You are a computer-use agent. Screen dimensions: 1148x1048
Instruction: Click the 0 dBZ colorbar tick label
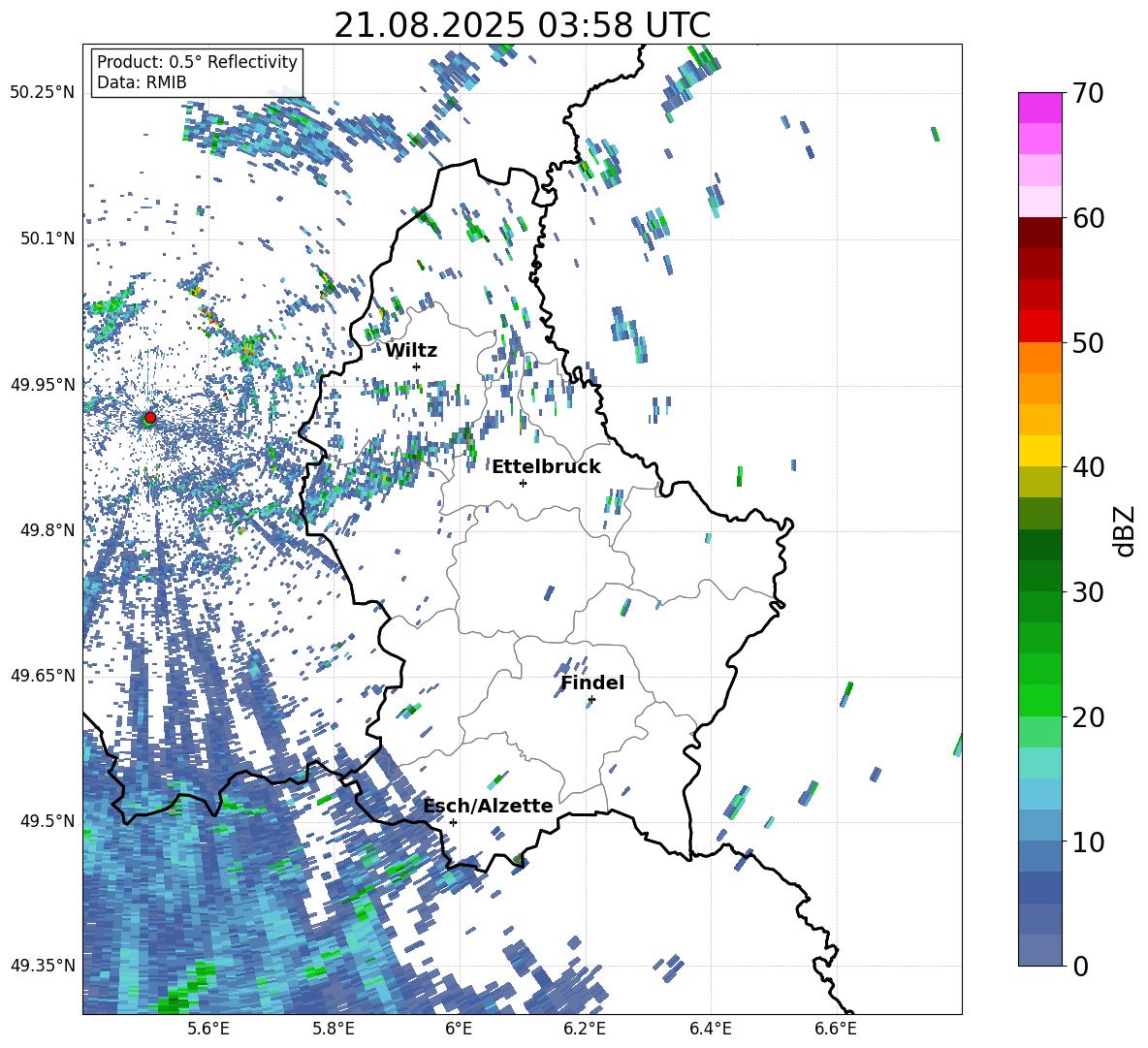1079,967
